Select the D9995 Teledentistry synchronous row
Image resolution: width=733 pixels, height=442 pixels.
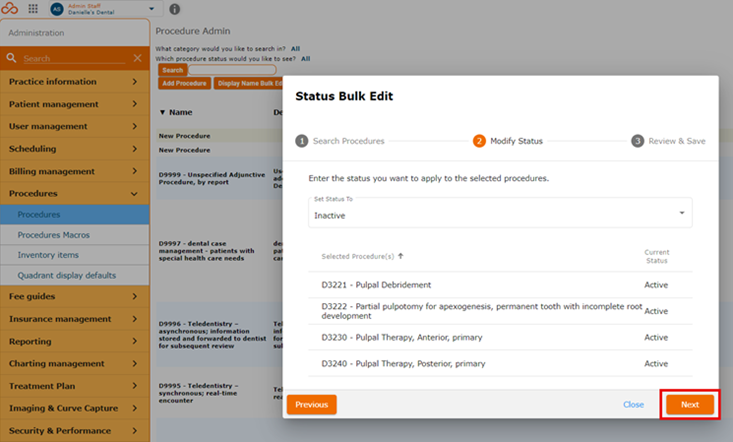pyautogui.click(x=220, y=393)
